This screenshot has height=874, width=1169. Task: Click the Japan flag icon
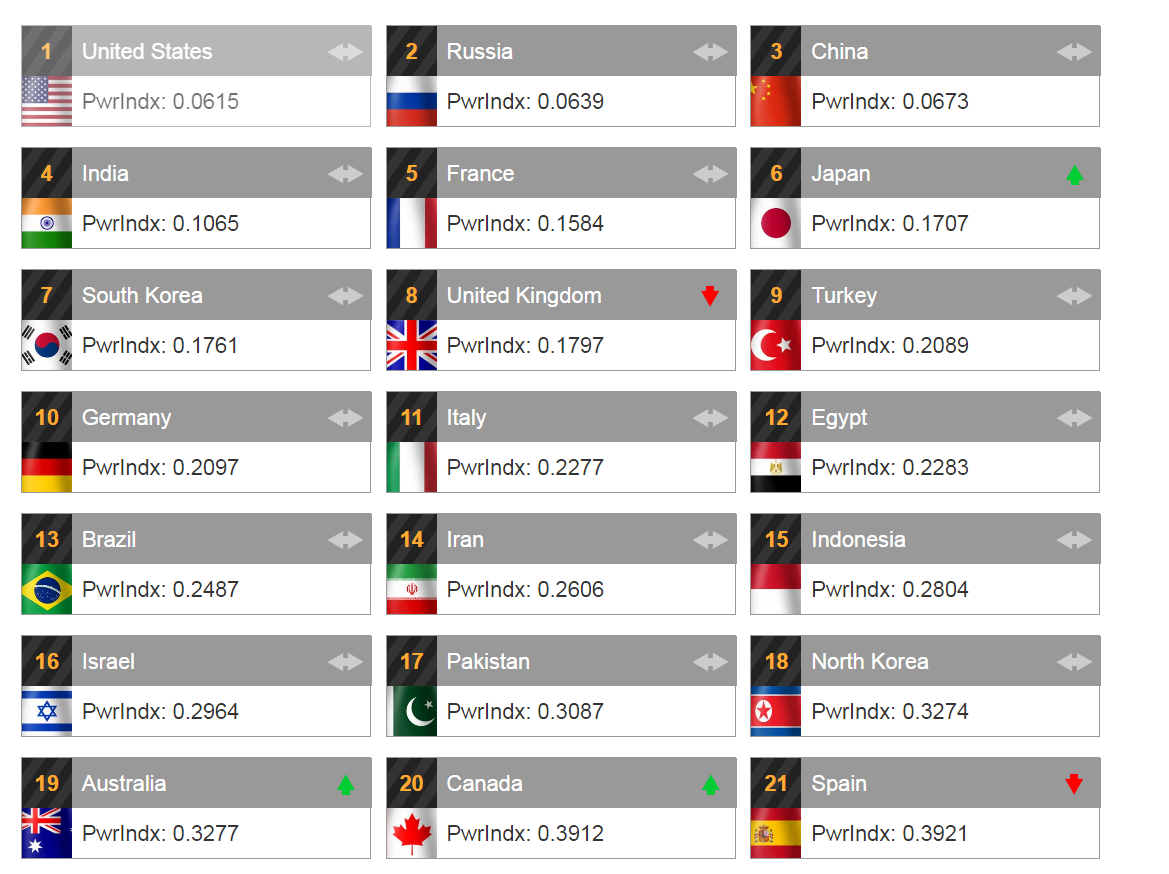(775, 223)
